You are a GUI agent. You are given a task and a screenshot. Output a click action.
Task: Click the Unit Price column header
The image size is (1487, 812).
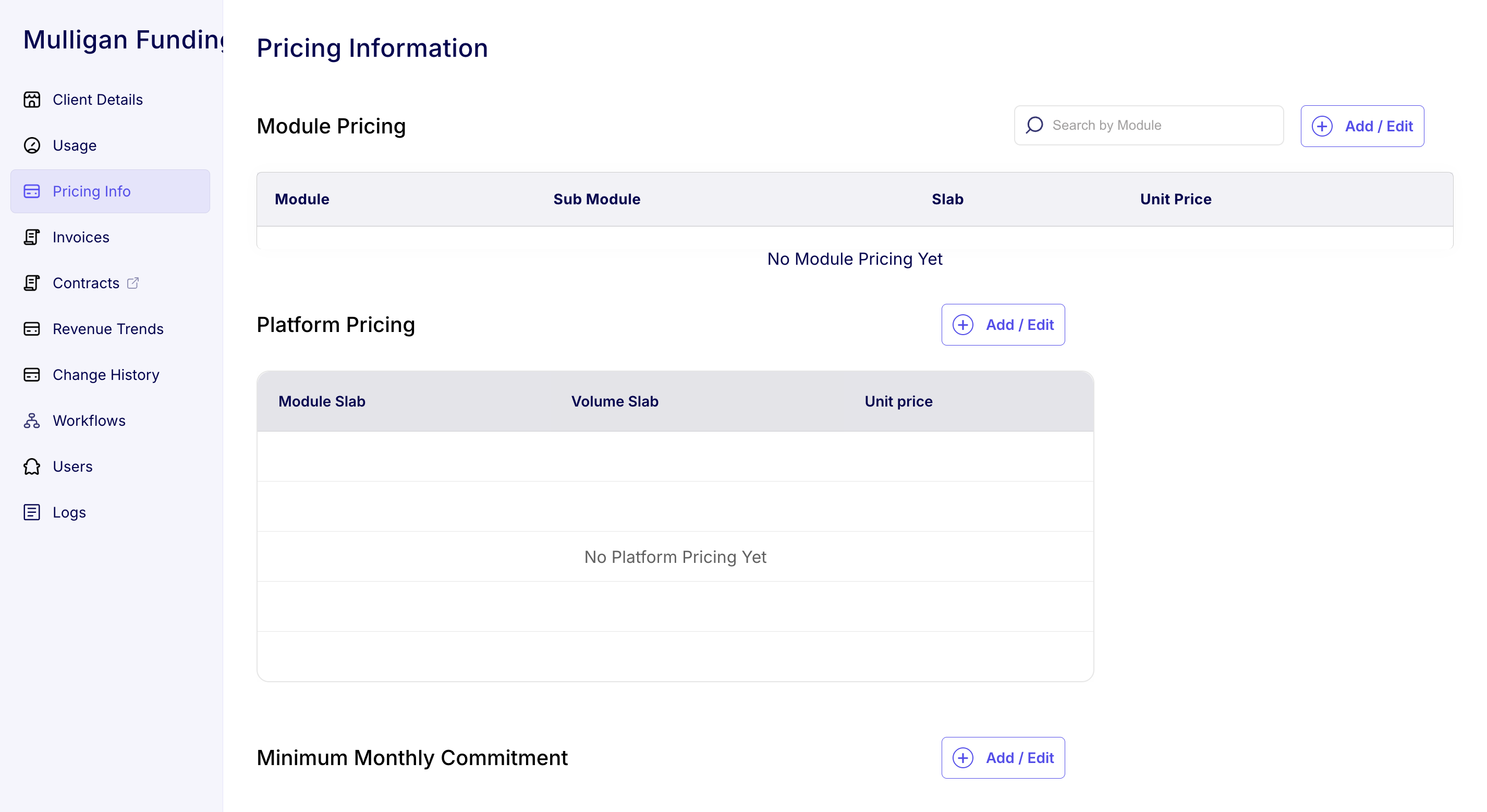pyautogui.click(x=1175, y=199)
